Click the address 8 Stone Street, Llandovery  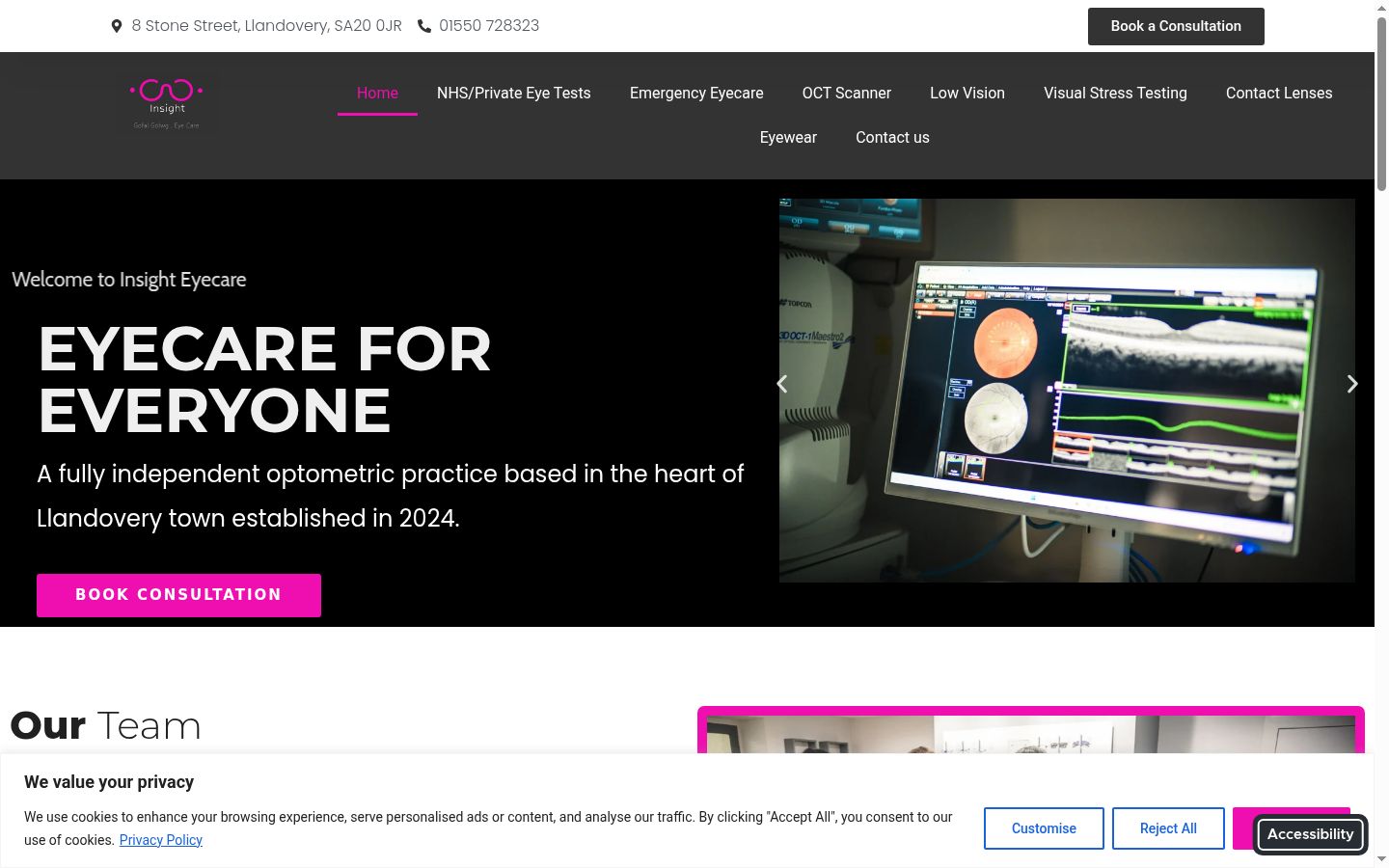pyautogui.click(x=266, y=26)
